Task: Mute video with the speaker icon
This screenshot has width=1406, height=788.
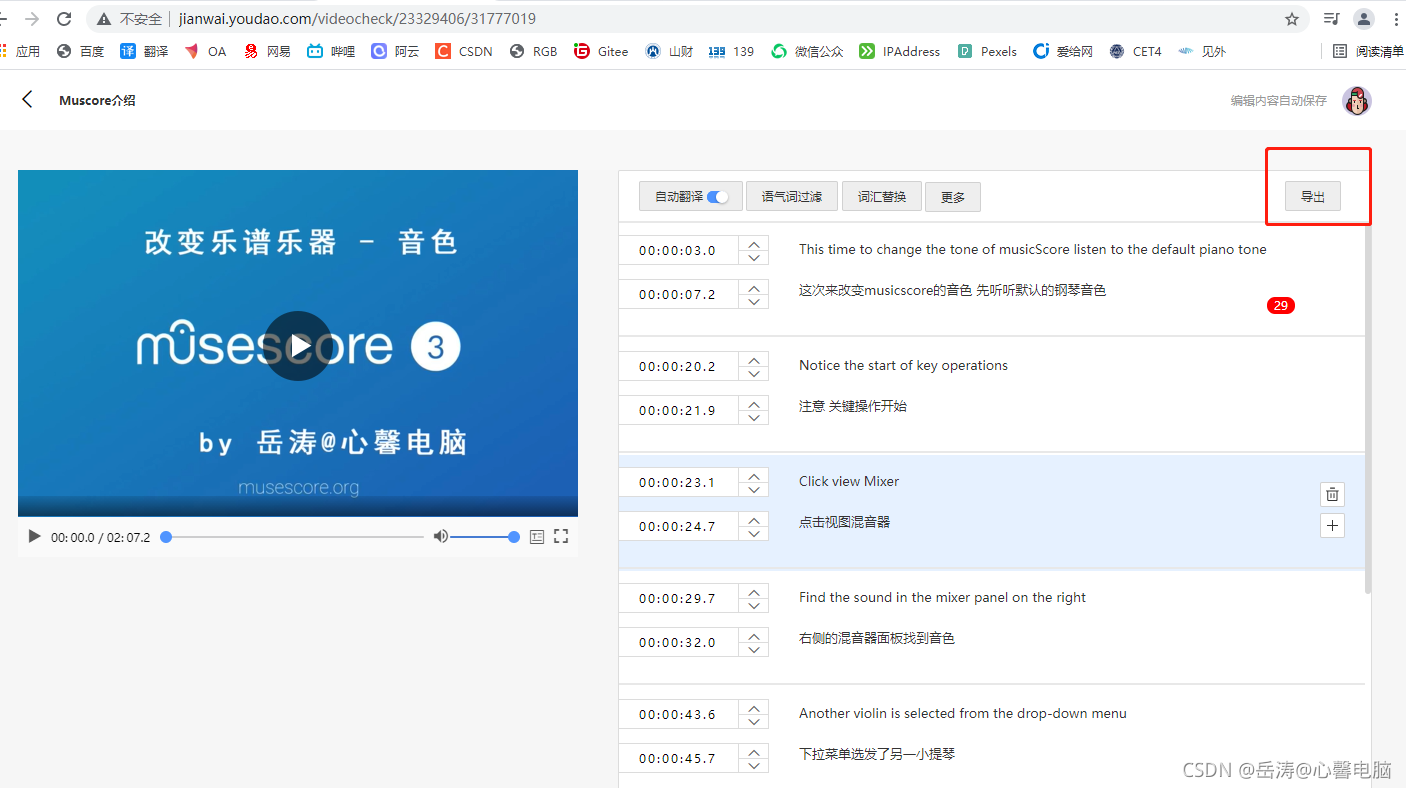Action: click(440, 537)
